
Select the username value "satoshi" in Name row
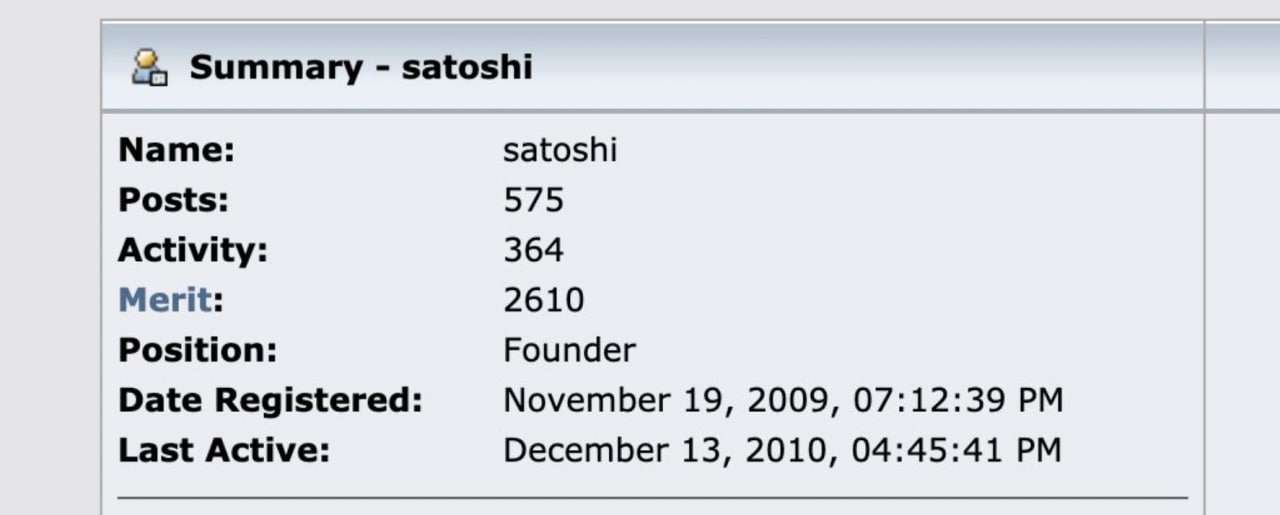tap(560, 150)
